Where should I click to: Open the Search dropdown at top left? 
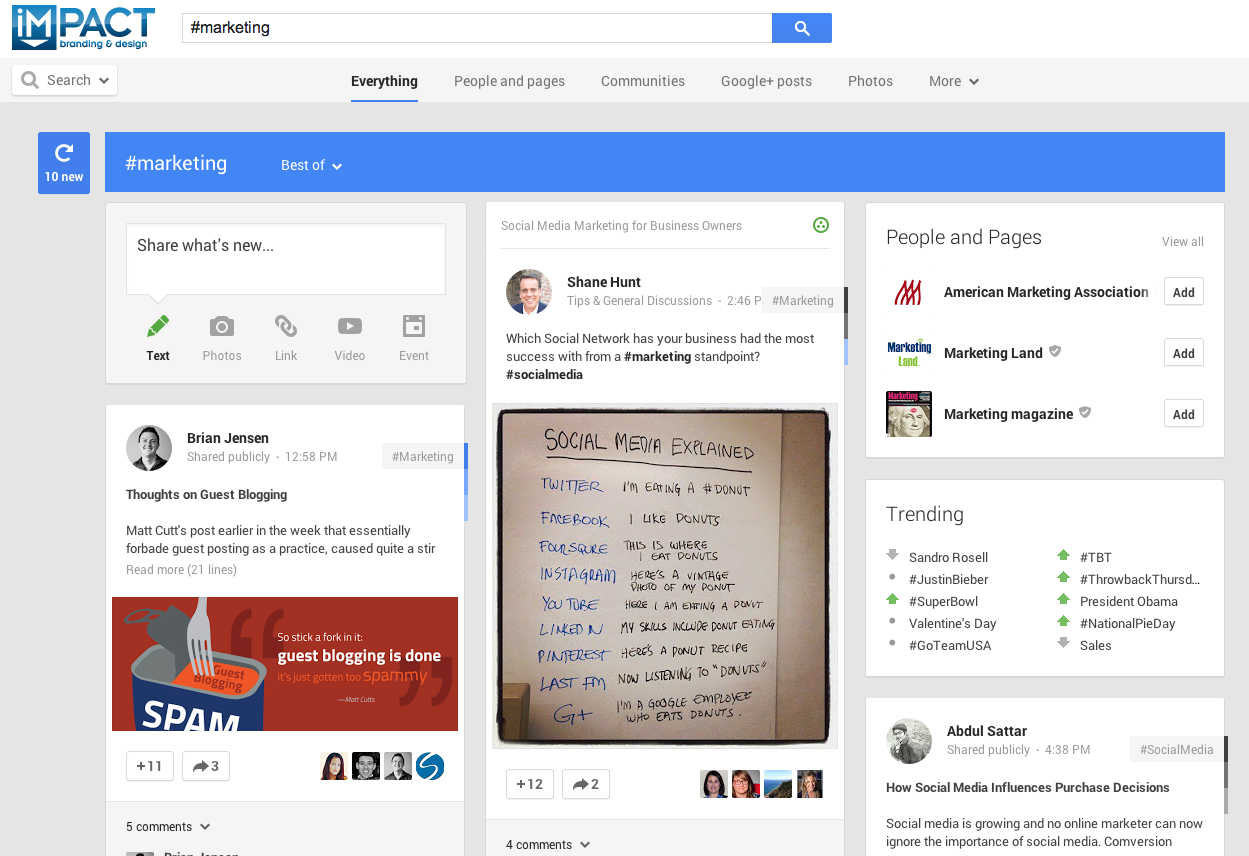tap(64, 80)
